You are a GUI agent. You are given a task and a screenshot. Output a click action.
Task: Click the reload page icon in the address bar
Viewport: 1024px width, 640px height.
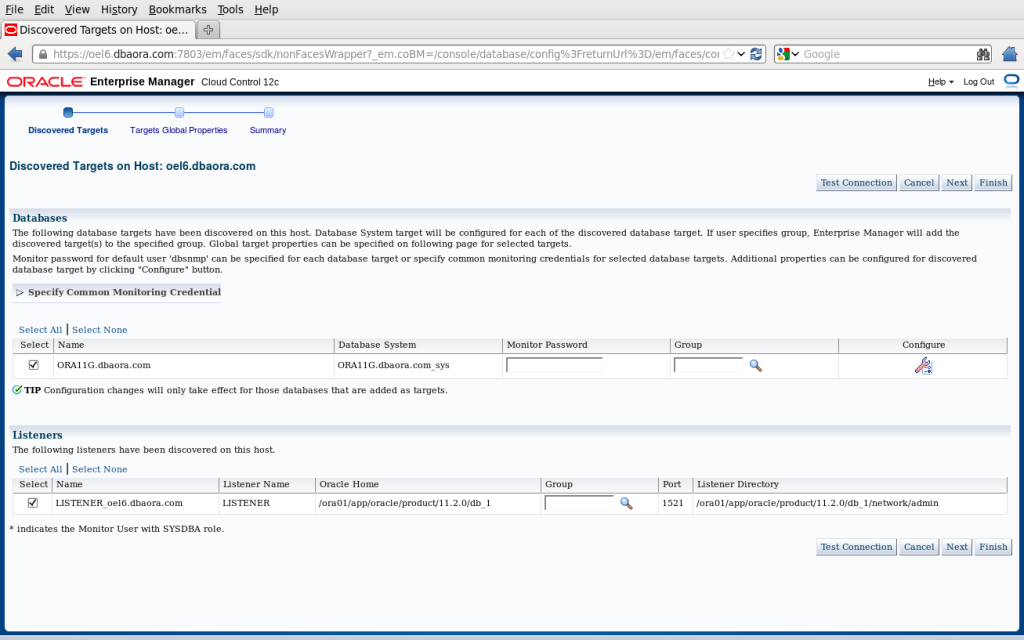click(756, 54)
